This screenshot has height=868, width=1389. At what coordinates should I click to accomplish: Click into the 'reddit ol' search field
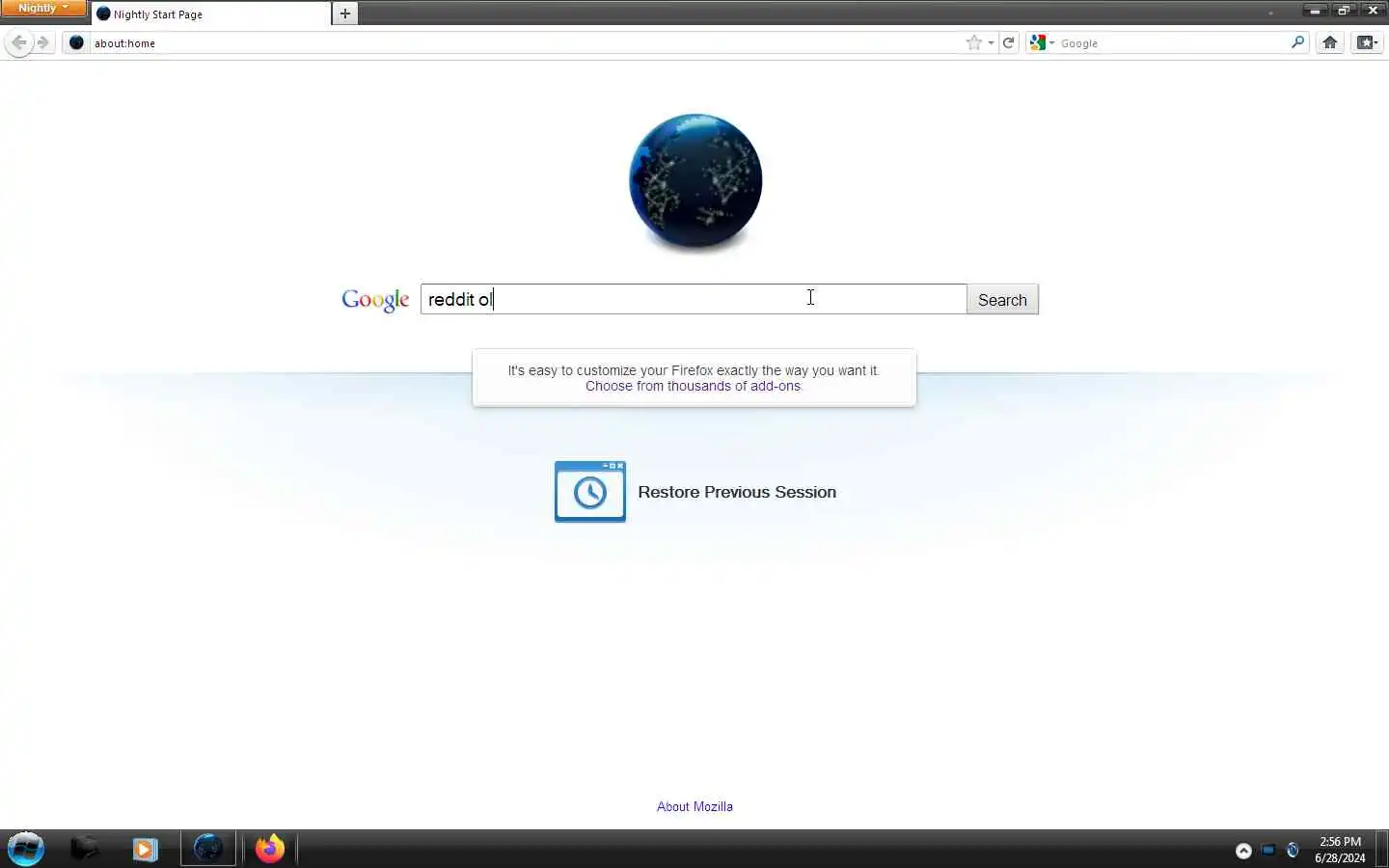694,299
